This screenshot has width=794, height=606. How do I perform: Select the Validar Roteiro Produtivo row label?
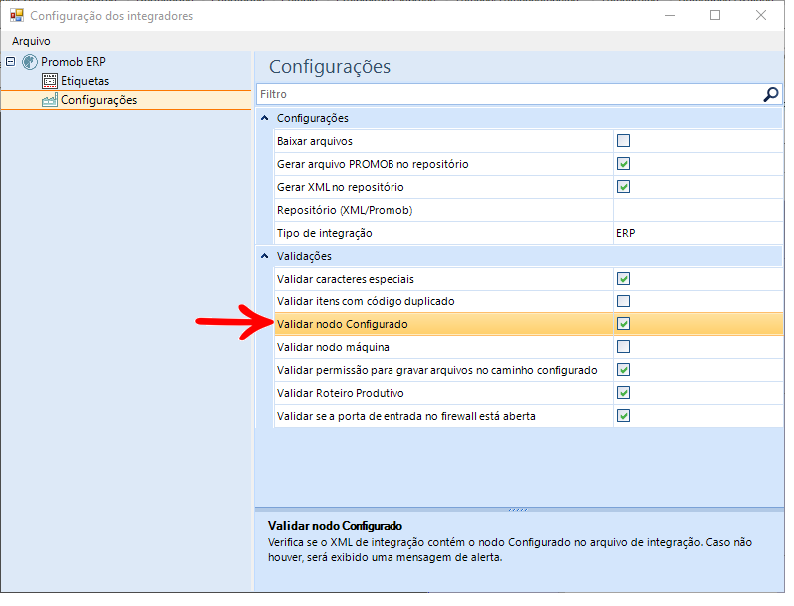(x=340, y=393)
